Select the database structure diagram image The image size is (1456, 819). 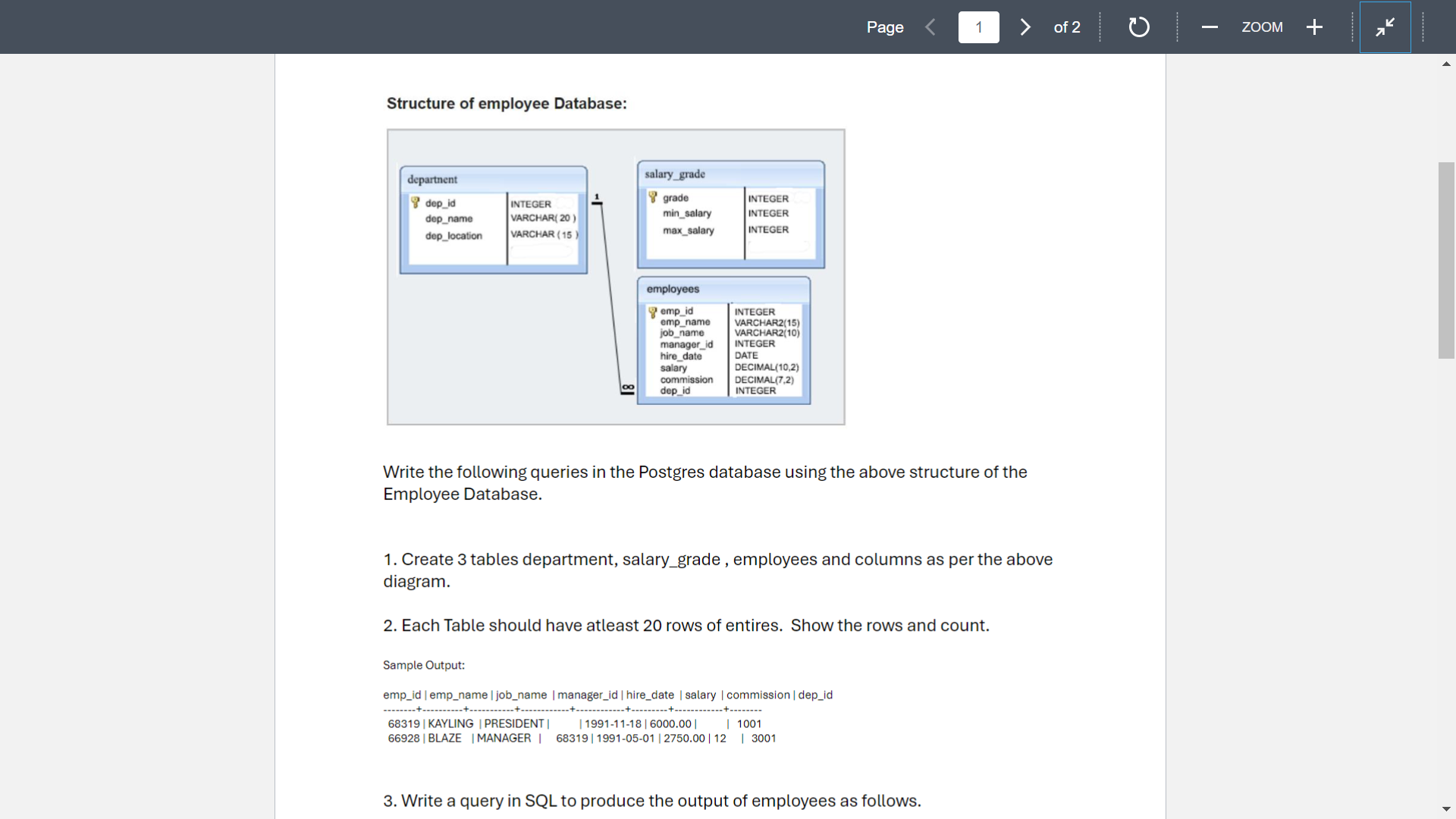[615, 276]
